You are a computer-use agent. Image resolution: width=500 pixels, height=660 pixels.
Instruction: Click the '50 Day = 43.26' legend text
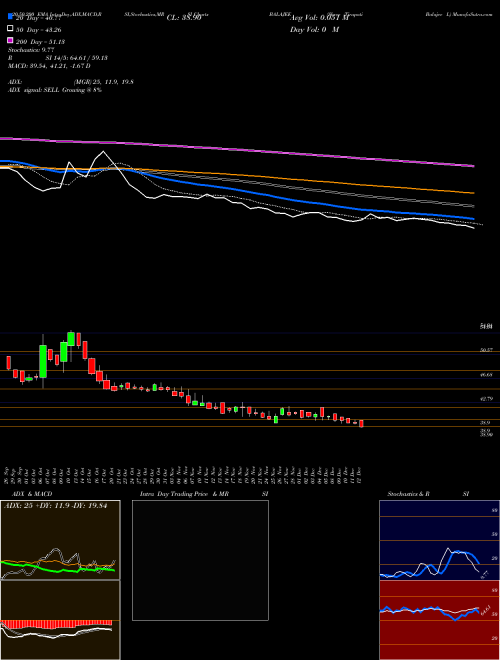coord(38,30)
